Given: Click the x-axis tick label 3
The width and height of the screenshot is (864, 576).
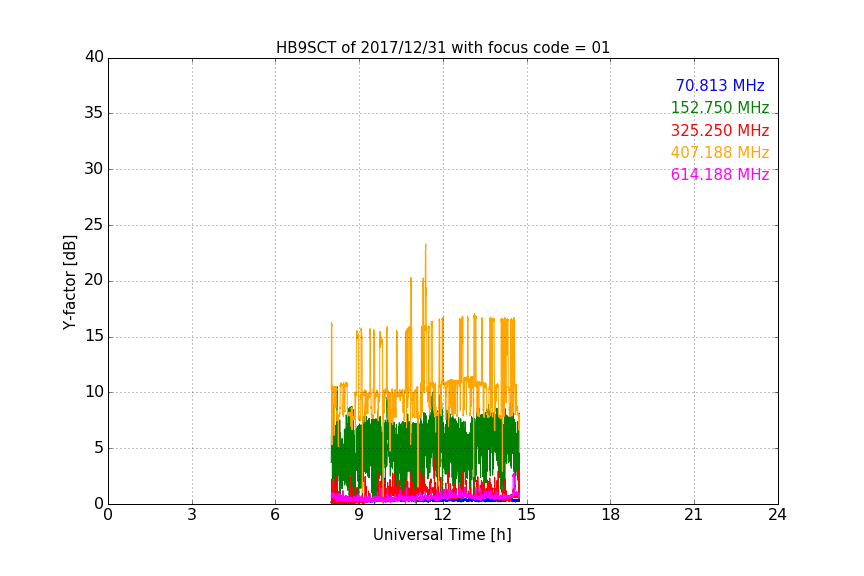Looking at the screenshot, I should tap(192, 515).
